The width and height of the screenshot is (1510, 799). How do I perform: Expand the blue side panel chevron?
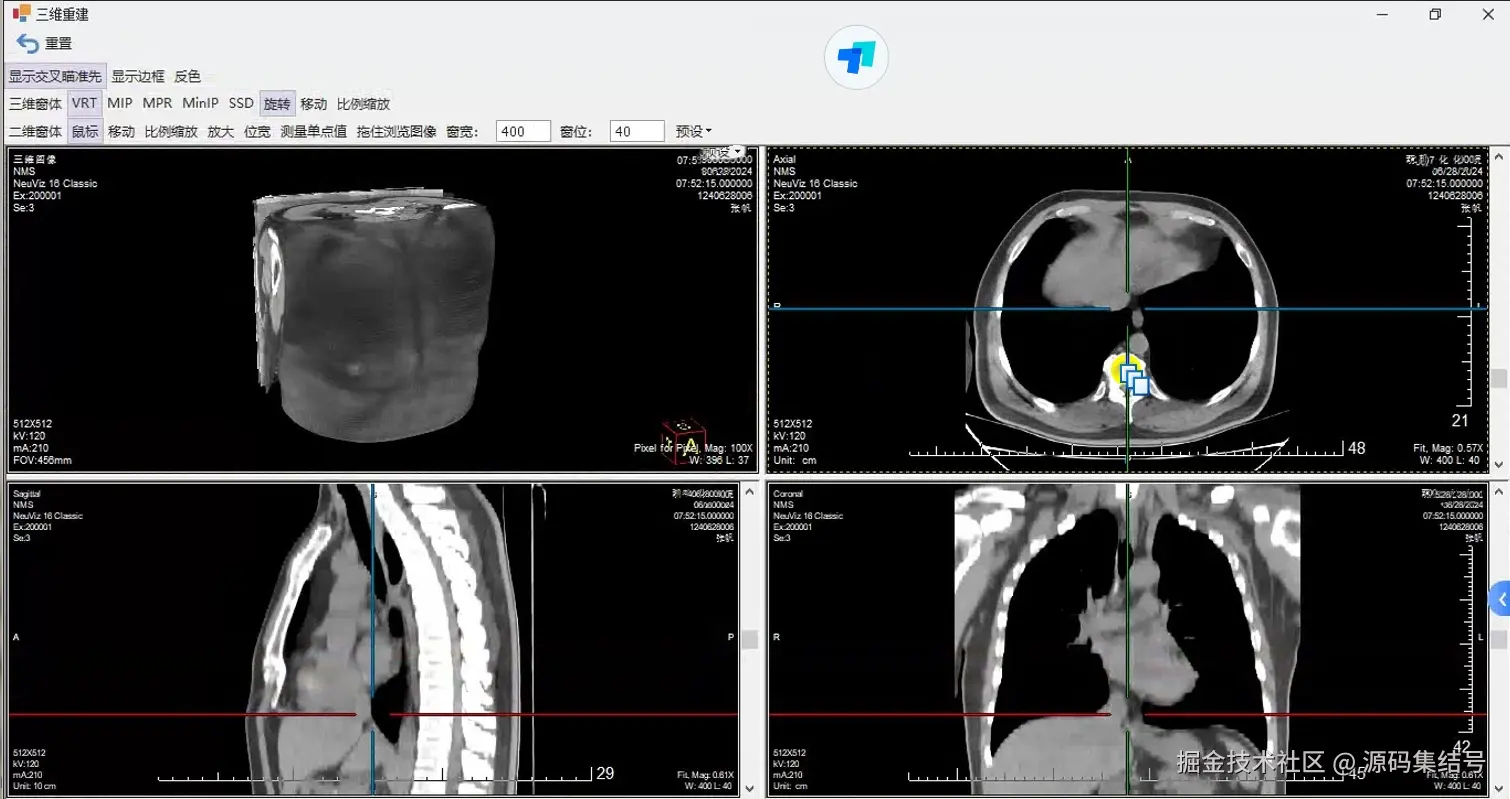coord(1500,599)
